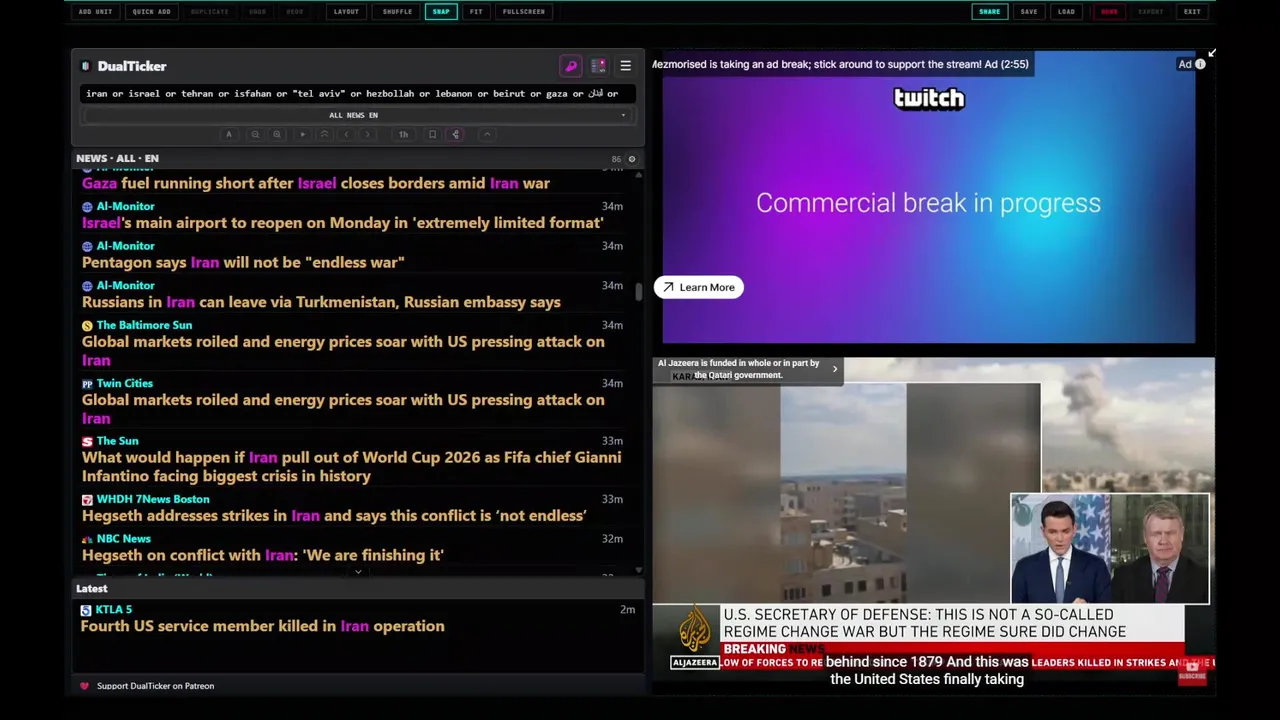The image size is (1280, 720).
Task: Open 'Hegseth addresses strikes in Iran' headline
Action: [x=334, y=516]
